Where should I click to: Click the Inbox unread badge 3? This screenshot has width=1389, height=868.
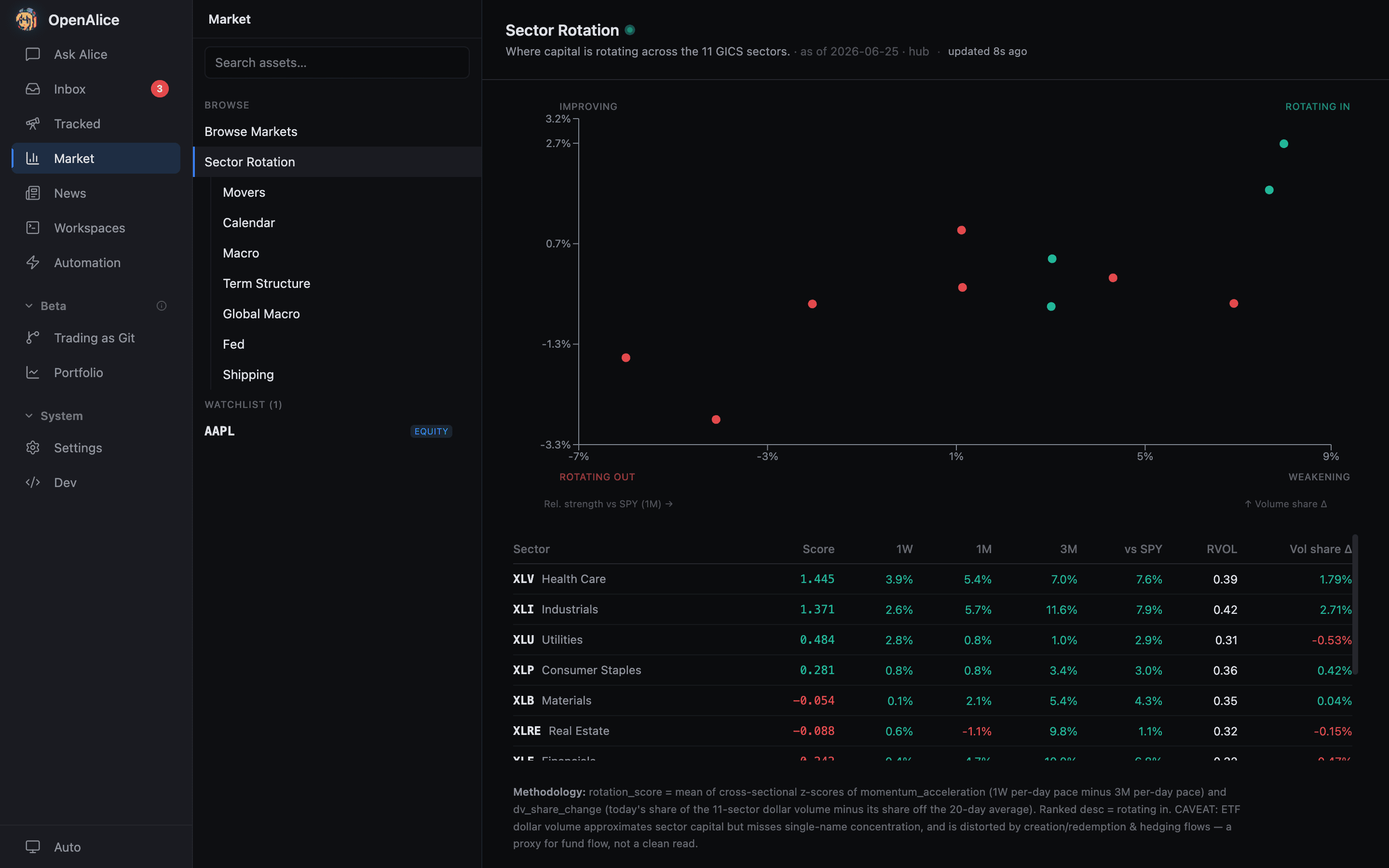(x=160, y=89)
